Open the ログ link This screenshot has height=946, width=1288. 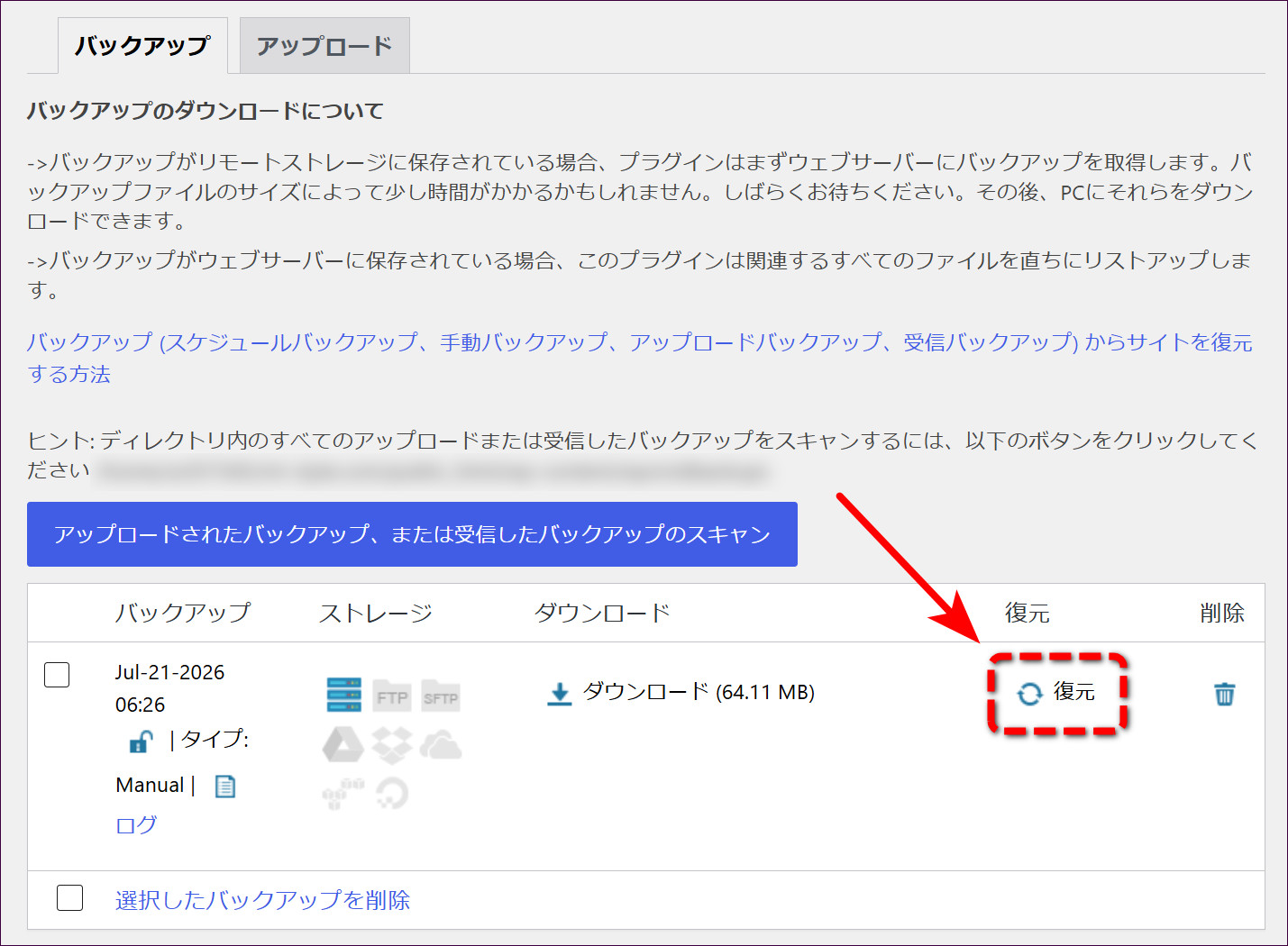pyautogui.click(x=136, y=824)
